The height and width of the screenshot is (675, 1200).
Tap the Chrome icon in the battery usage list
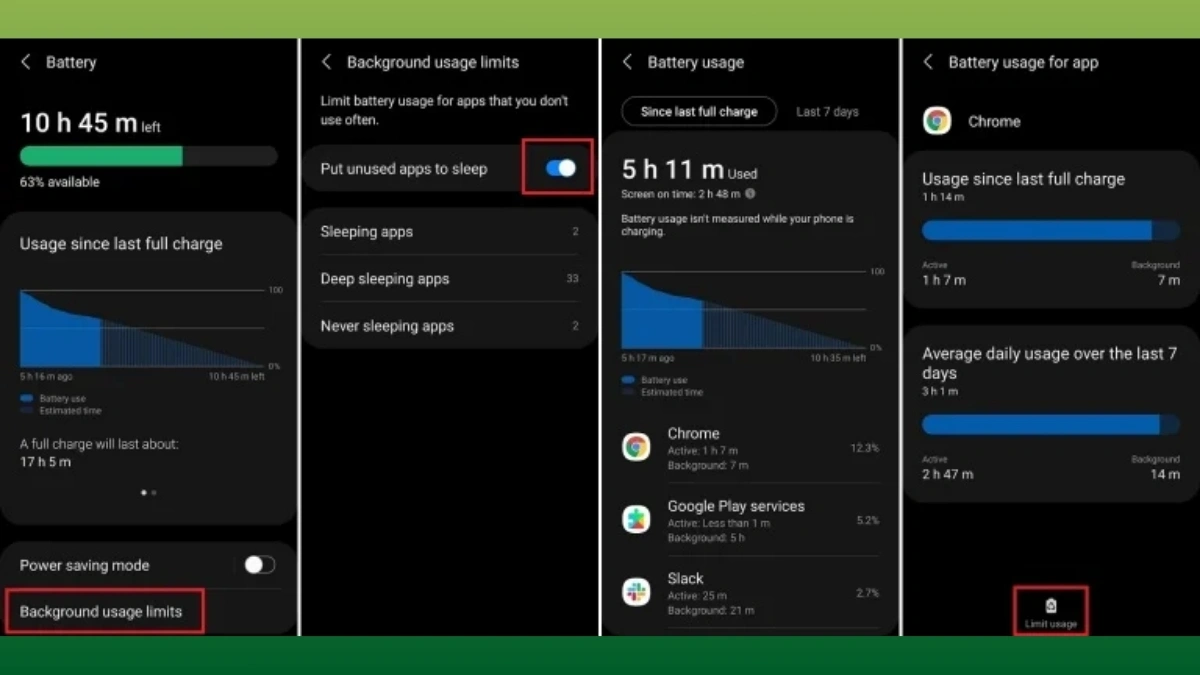[x=636, y=446]
